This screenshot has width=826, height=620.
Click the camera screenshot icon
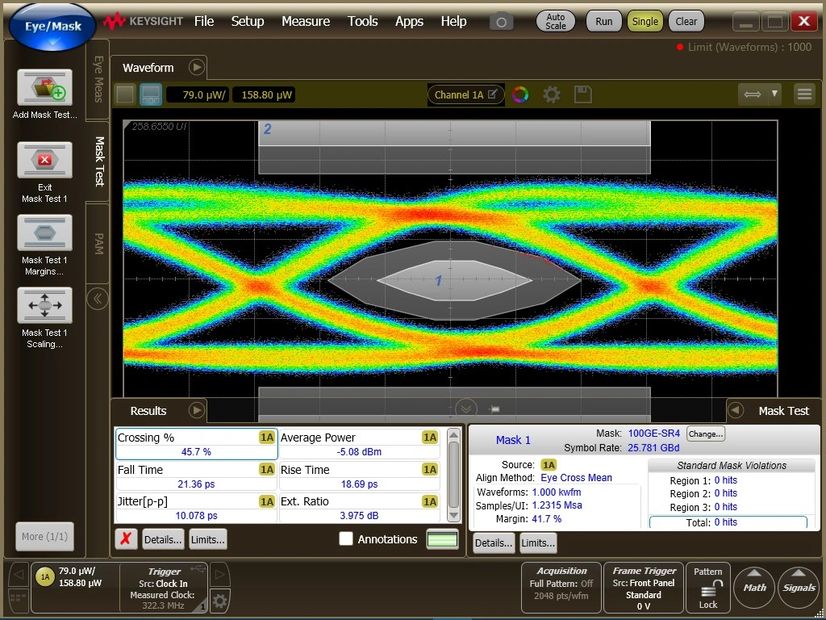[x=502, y=21]
